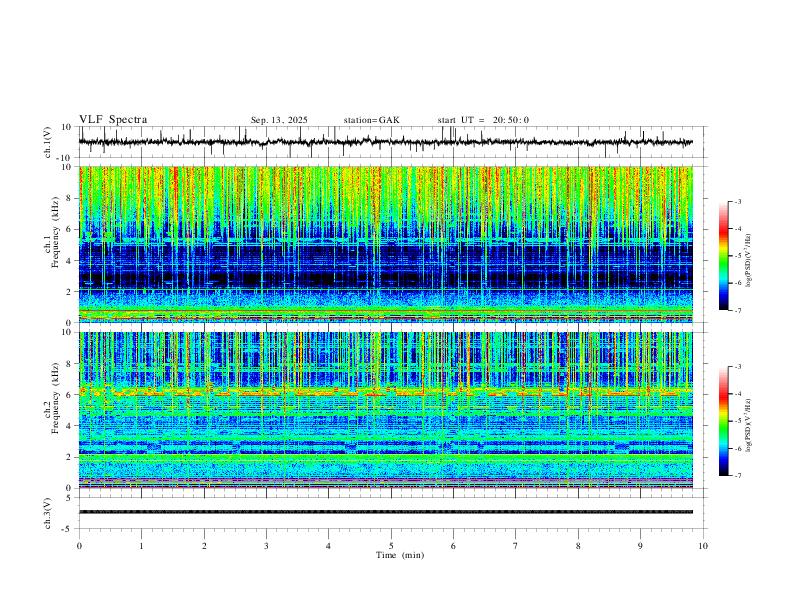Click the ch.3 voltage trace band
This screenshot has height=612, width=792.
pyautogui.click(x=386, y=512)
